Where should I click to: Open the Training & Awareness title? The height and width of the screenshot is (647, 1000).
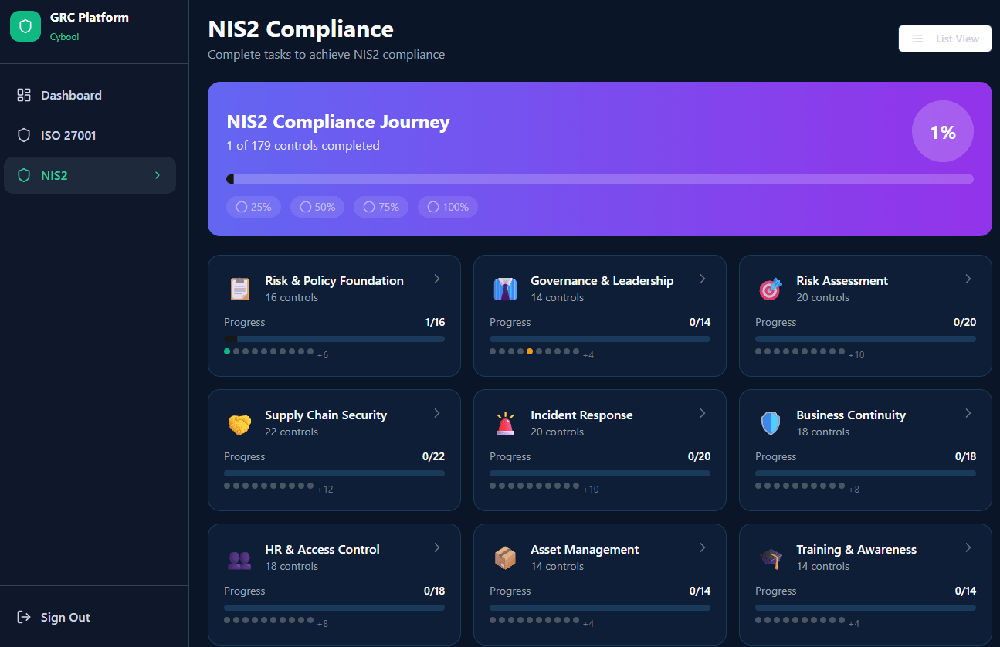point(857,549)
